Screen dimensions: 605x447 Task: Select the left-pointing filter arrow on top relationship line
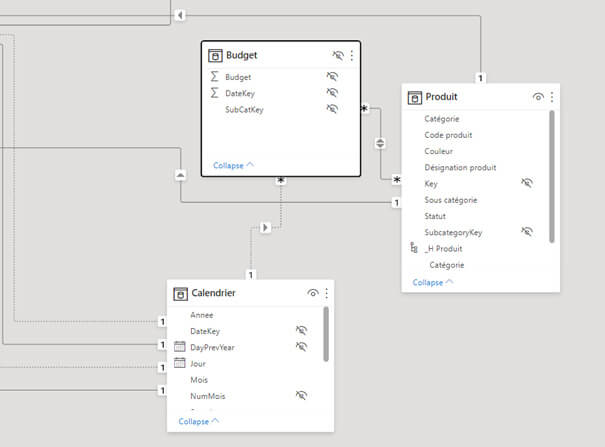(180, 15)
